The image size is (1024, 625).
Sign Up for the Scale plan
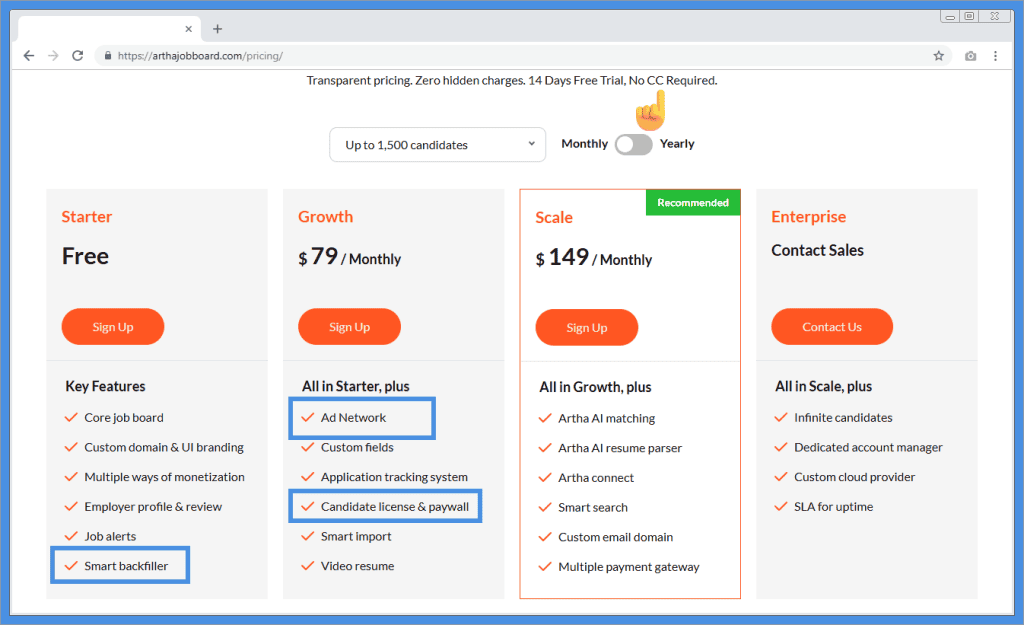(586, 327)
